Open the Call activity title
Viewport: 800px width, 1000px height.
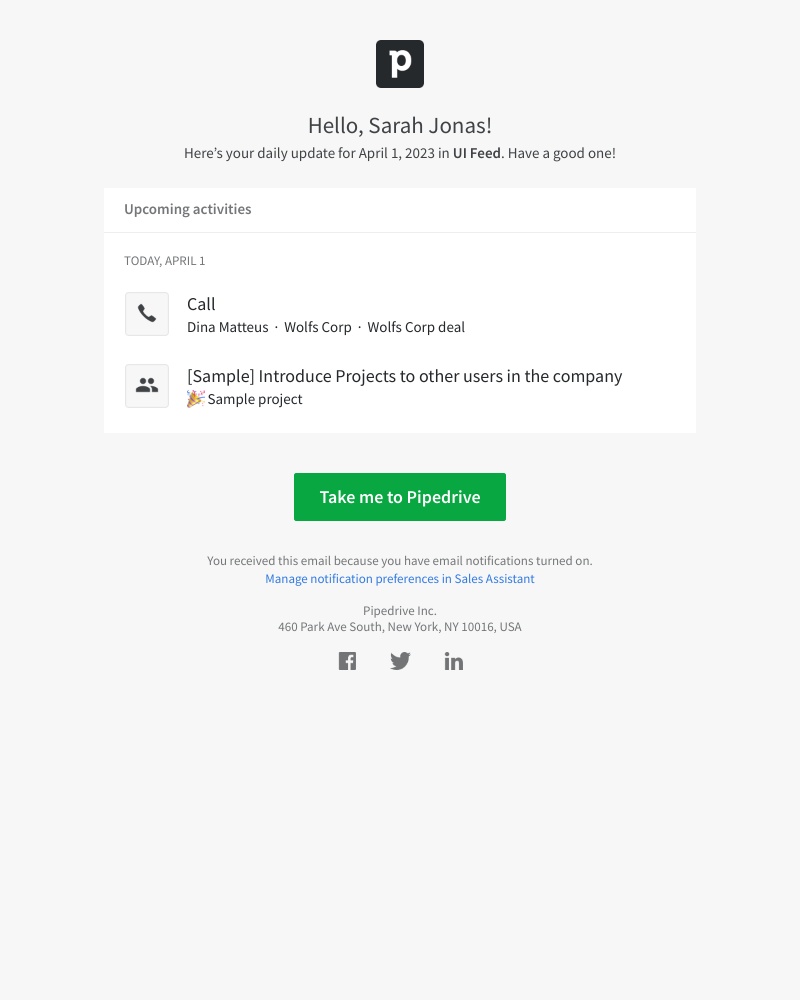point(201,304)
